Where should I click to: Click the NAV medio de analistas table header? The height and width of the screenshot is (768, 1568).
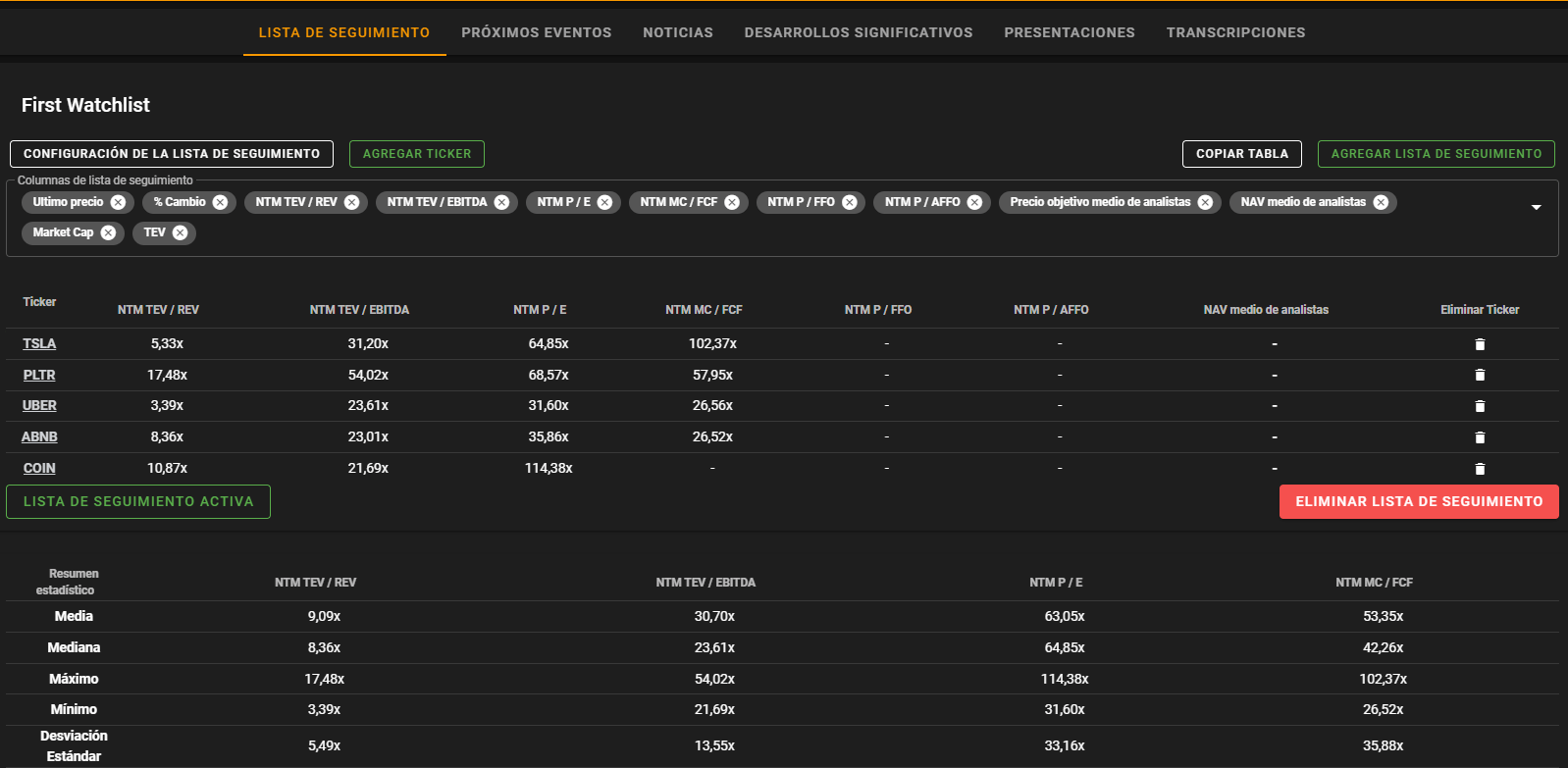(x=1266, y=310)
